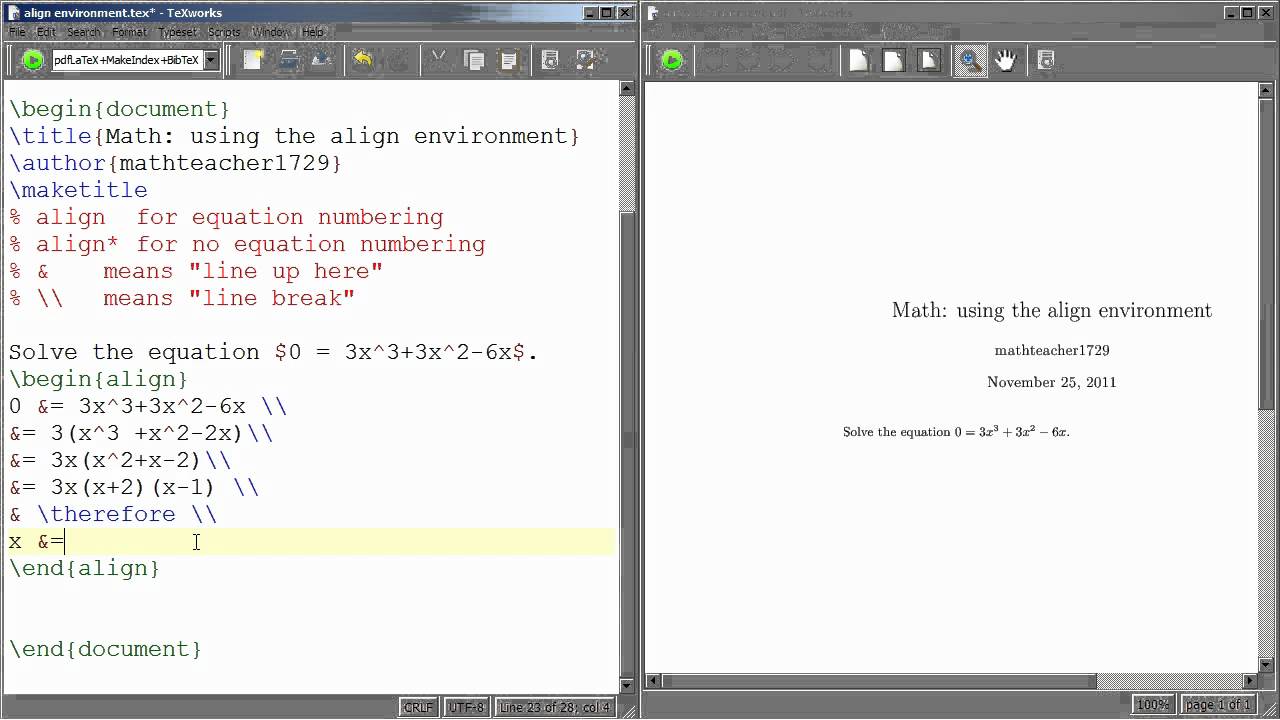Click the comment '% align* for no equation numbering'
The image size is (1280, 720).
[x=247, y=244]
